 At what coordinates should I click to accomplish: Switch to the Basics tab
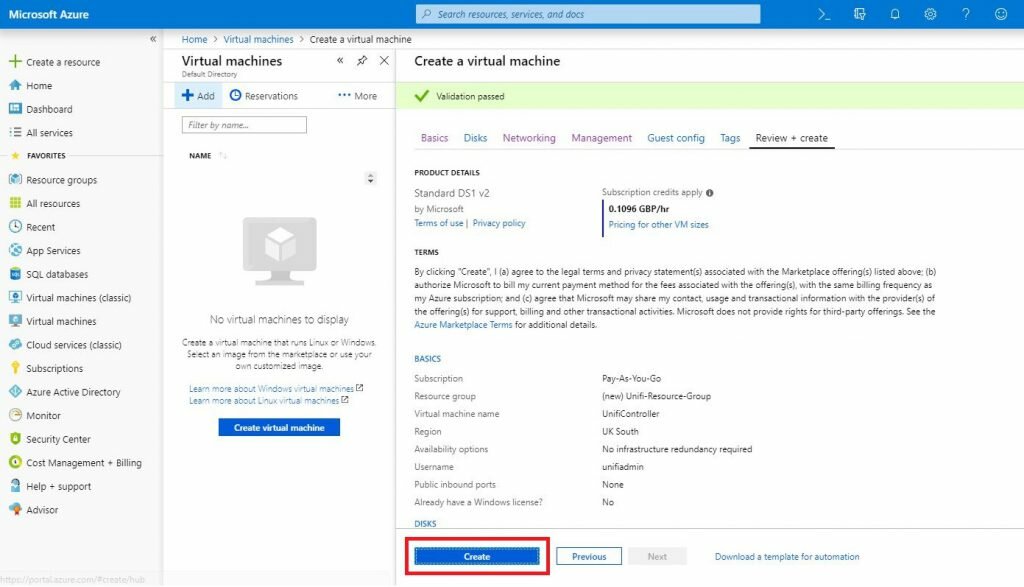pos(434,138)
